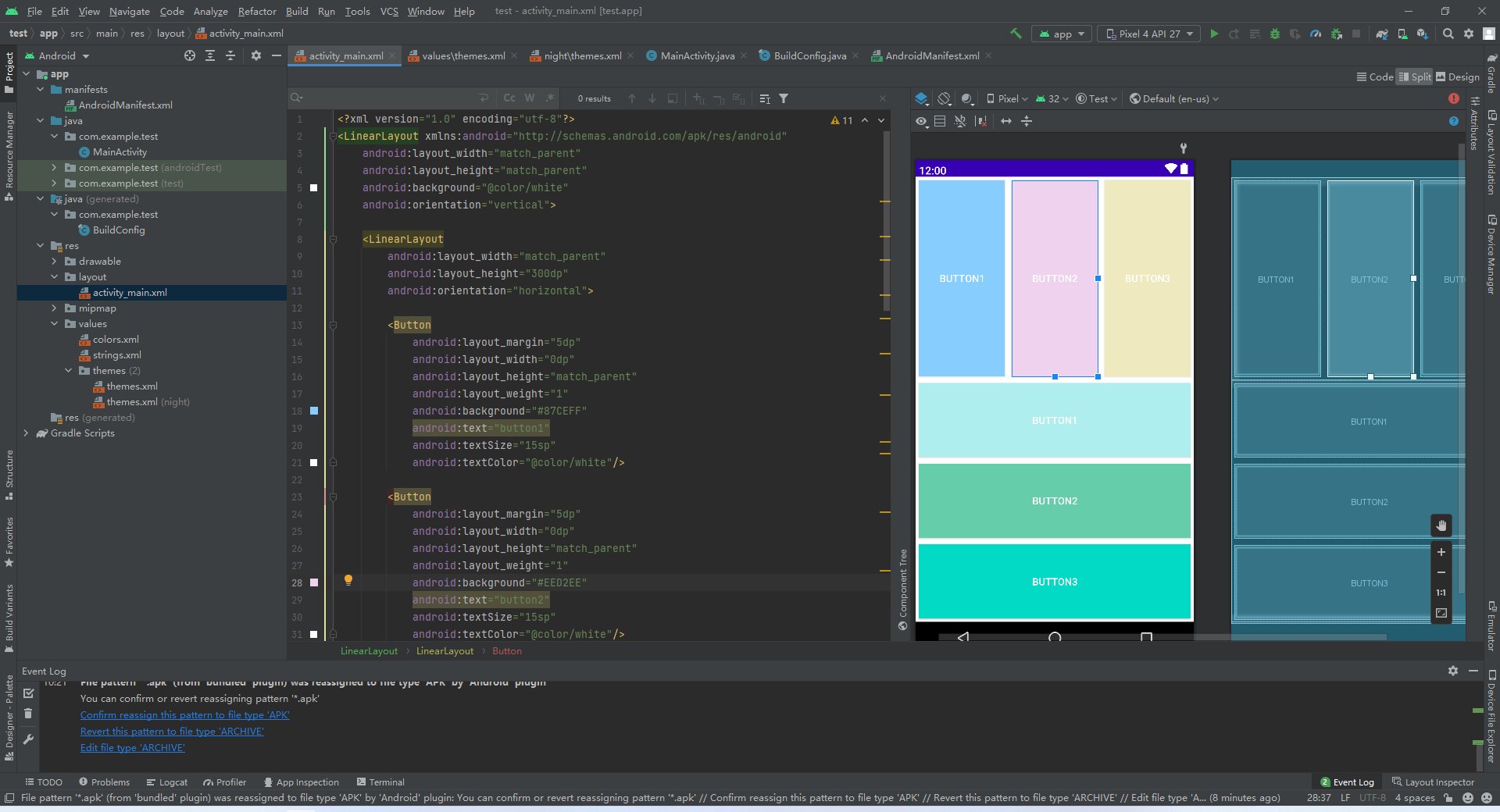Click Select Opened File target icon
This screenshot has width=1500, height=812.
pyautogui.click(x=190, y=55)
